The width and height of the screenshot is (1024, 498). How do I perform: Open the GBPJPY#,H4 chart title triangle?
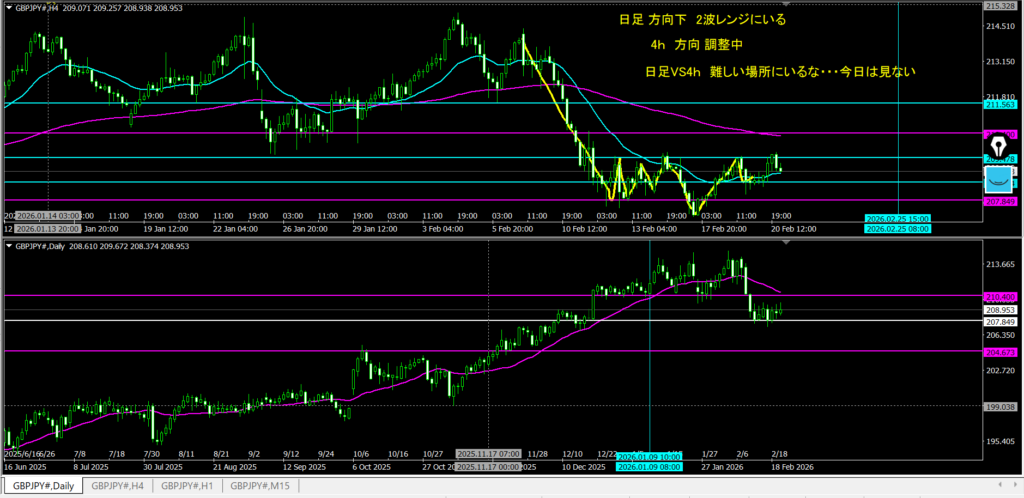[9, 6]
